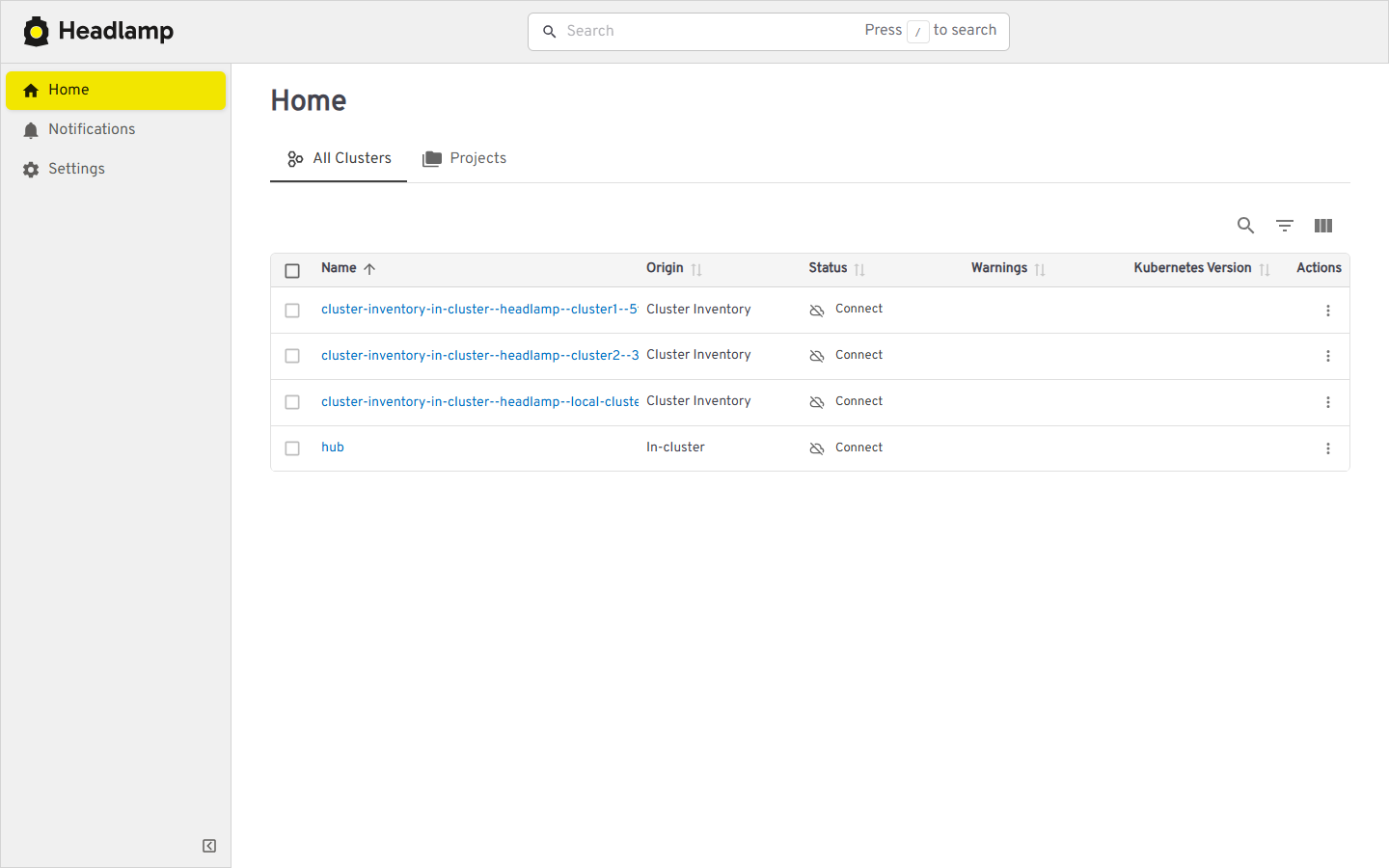
Task: Open table search with magnifier icon
Action: 1246,226
